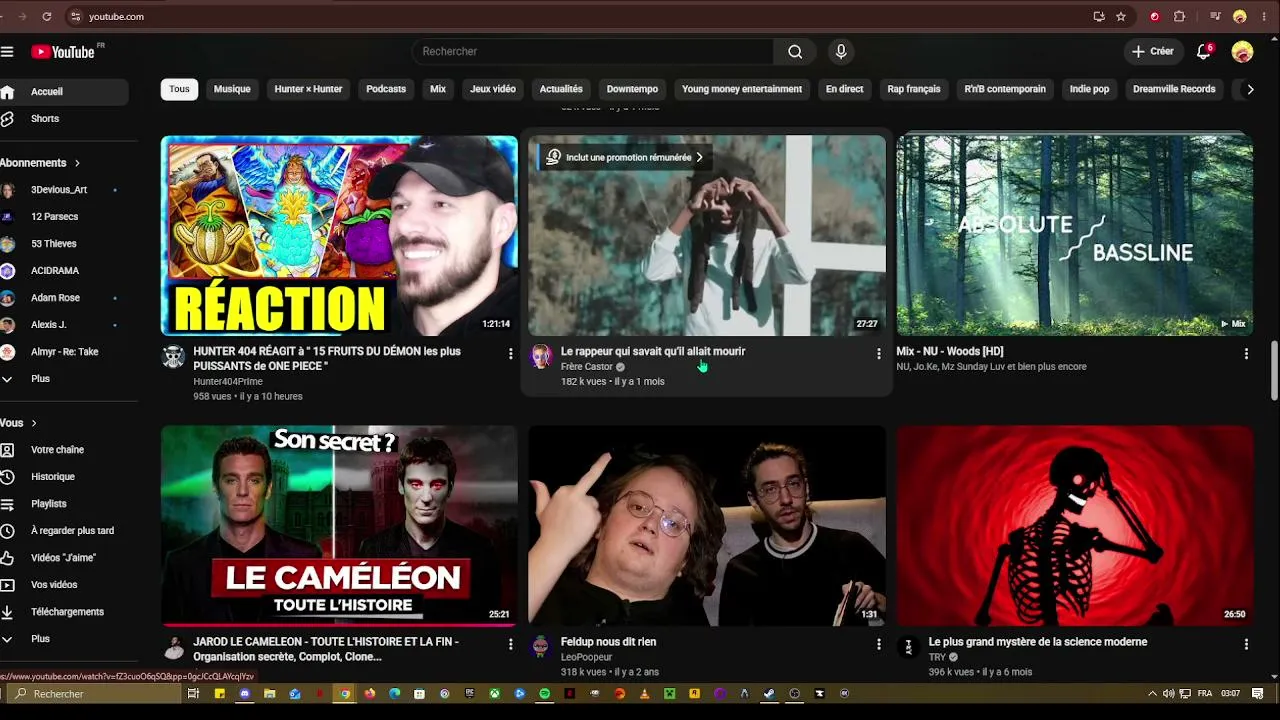This screenshot has height=720, width=1280.
Task: Open the Le rappeur qui savait video title
Action: point(653,352)
